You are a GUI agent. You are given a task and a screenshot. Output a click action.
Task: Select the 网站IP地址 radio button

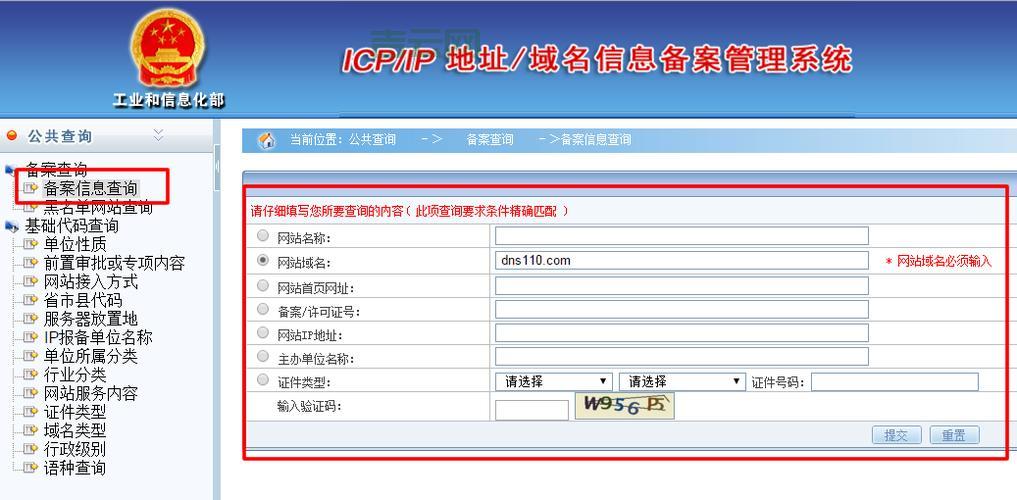[x=263, y=332]
